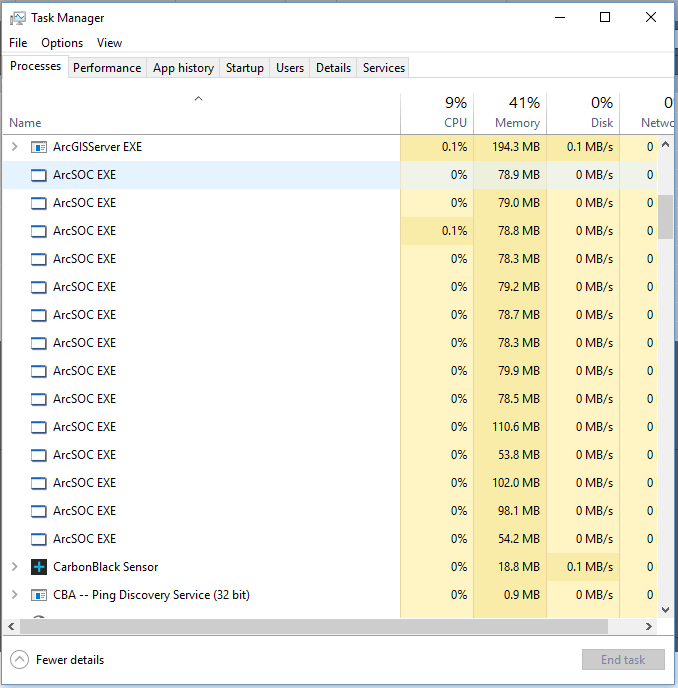Switch to the Performance tab
The width and height of the screenshot is (678, 688).
click(107, 68)
